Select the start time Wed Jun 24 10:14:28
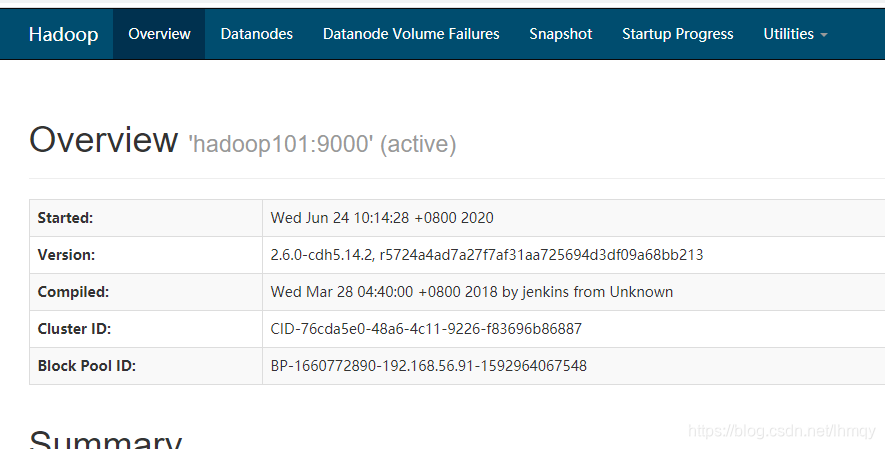Image resolution: width=885 pixels, height=449 pixels. point(382,218)
